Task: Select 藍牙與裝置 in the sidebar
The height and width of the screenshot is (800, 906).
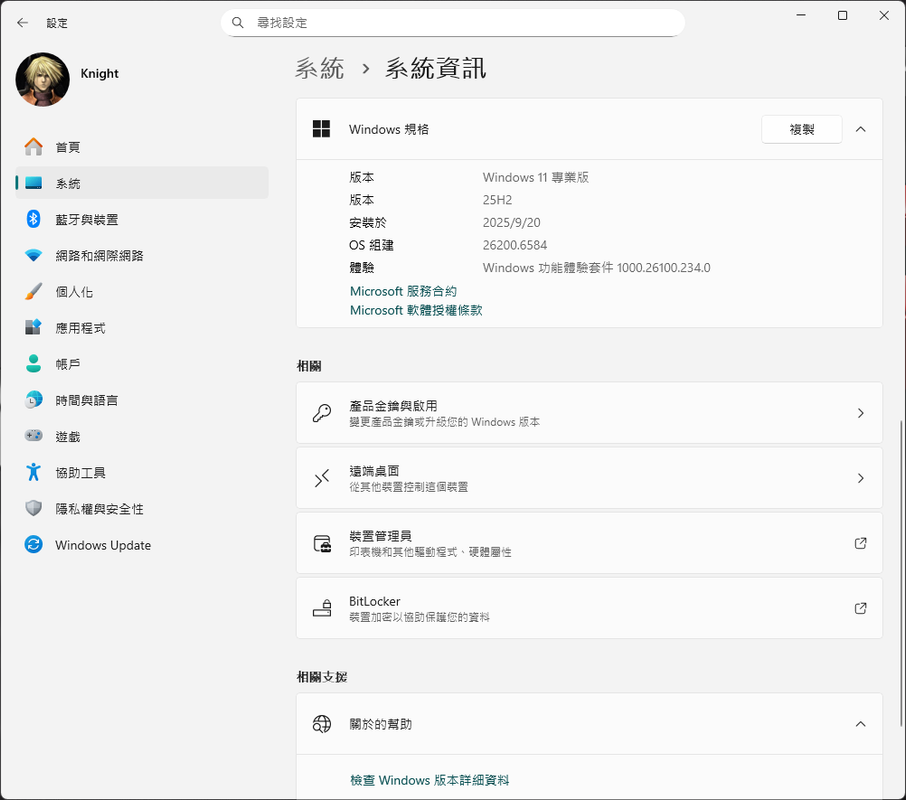Action: (x=142, y=219)
